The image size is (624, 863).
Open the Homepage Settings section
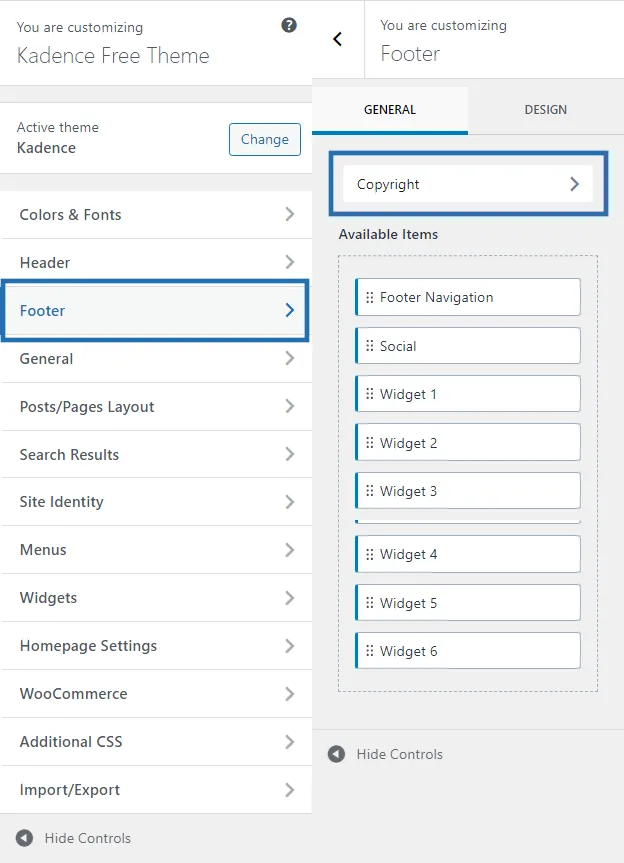[x=155, y=646]
